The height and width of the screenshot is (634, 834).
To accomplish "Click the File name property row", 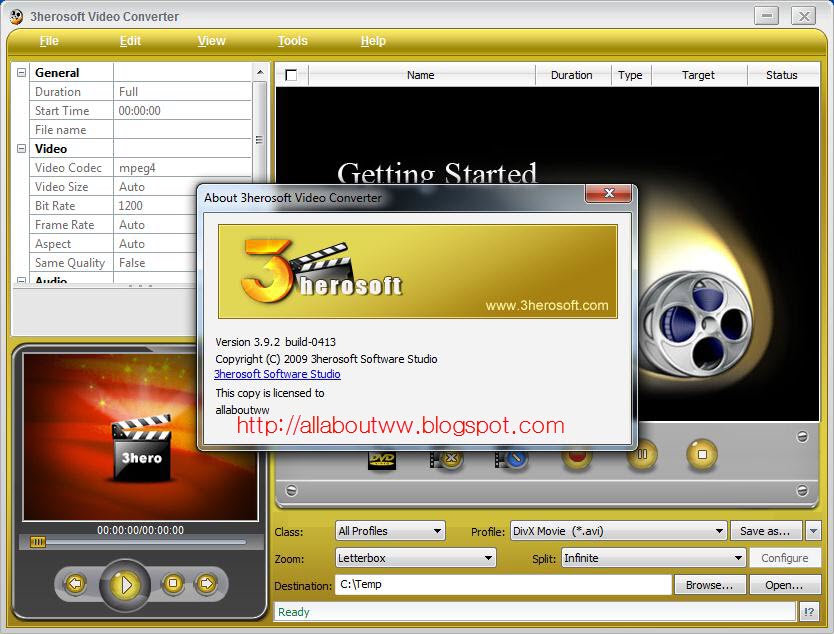I will coord(140,129).
